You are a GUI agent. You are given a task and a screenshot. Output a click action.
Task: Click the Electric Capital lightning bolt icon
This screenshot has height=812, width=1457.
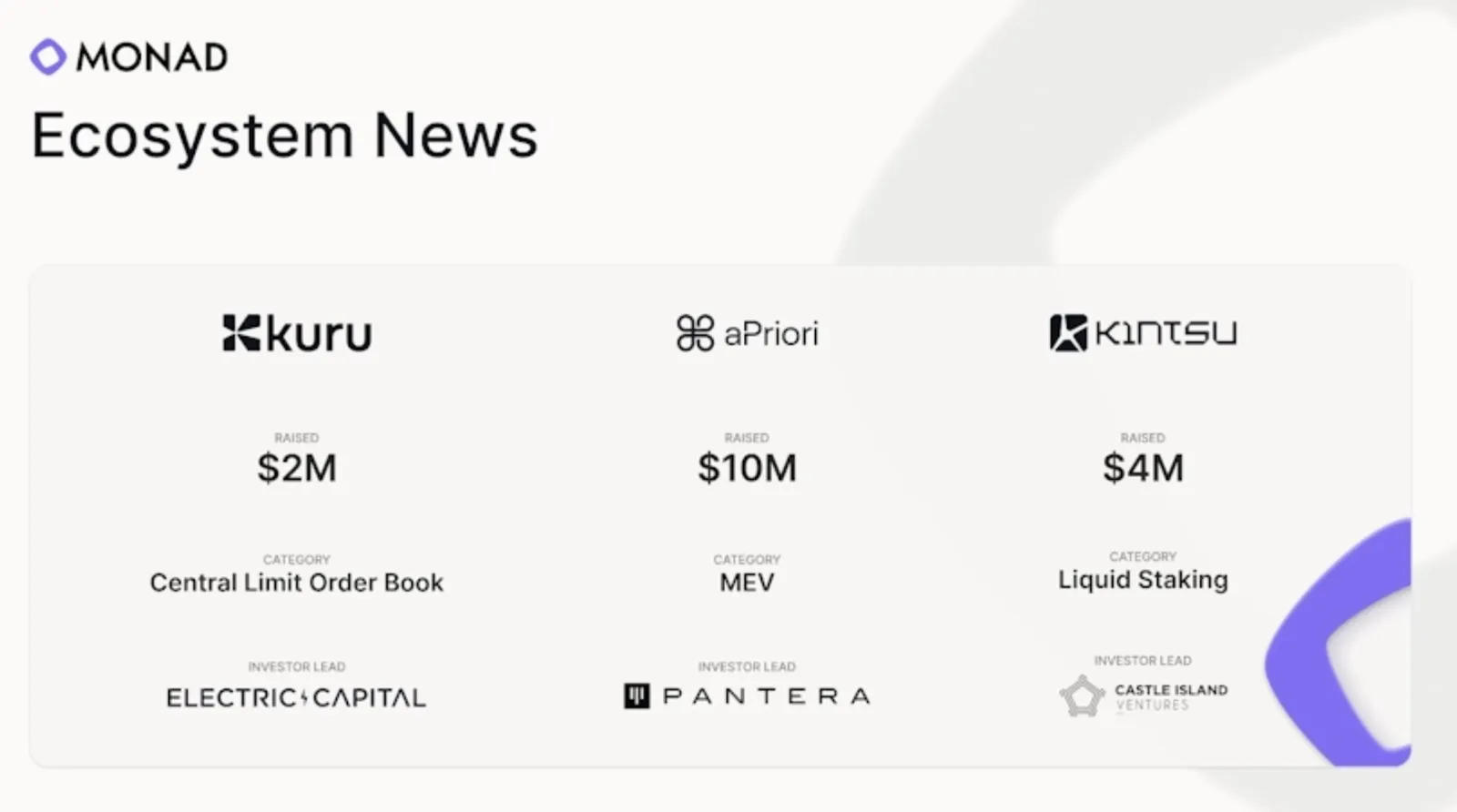304,698
